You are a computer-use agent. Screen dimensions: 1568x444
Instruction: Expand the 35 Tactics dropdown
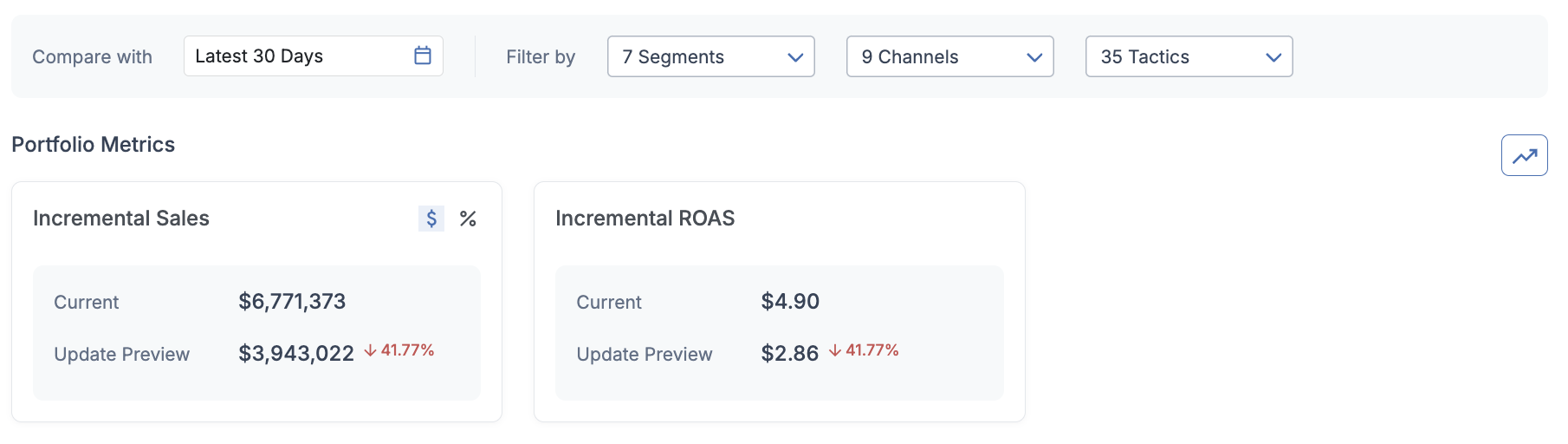tap(1189, 56)
